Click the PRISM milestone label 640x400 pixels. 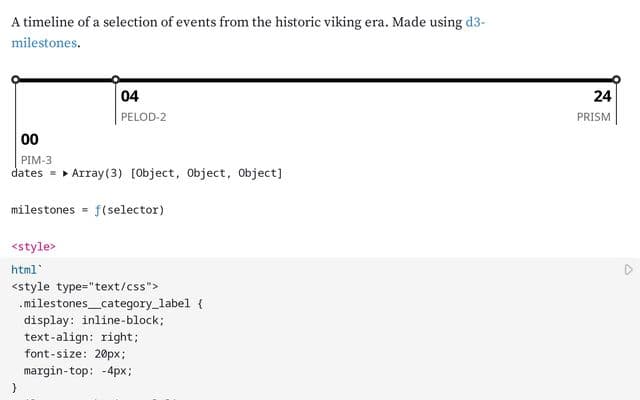593,117
